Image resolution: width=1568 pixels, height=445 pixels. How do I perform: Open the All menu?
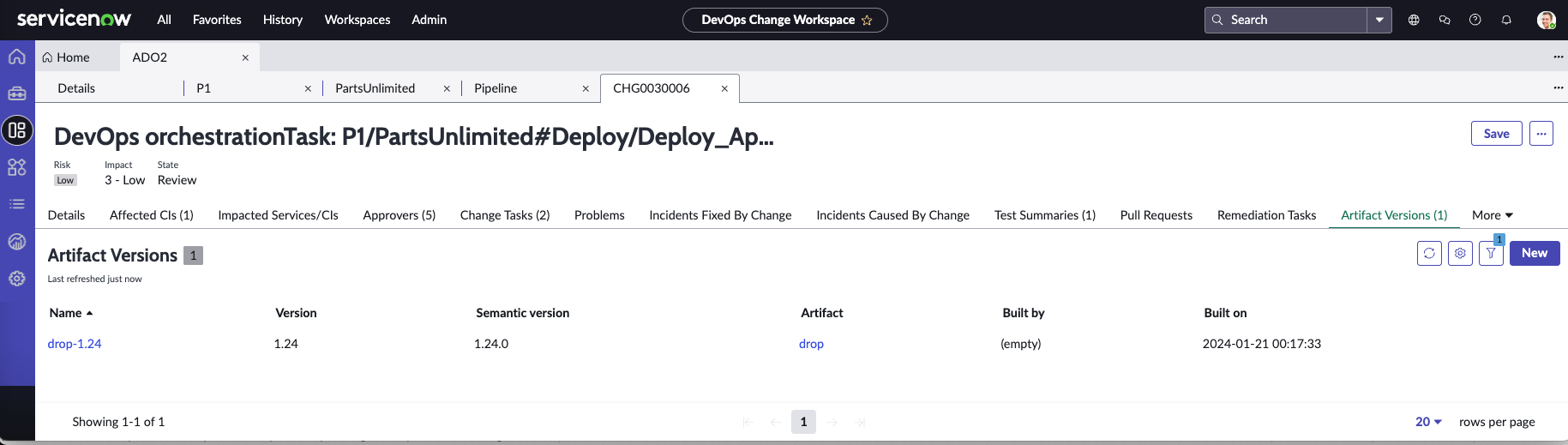[165, 20]
